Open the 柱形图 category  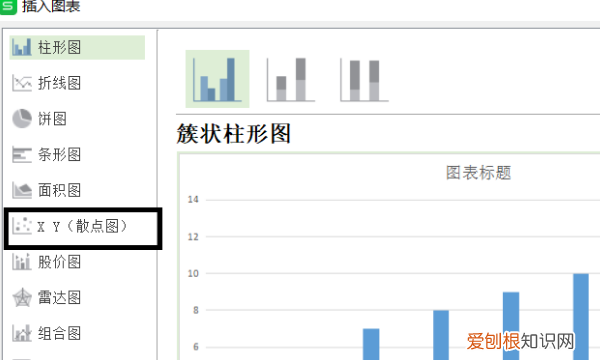77,47
